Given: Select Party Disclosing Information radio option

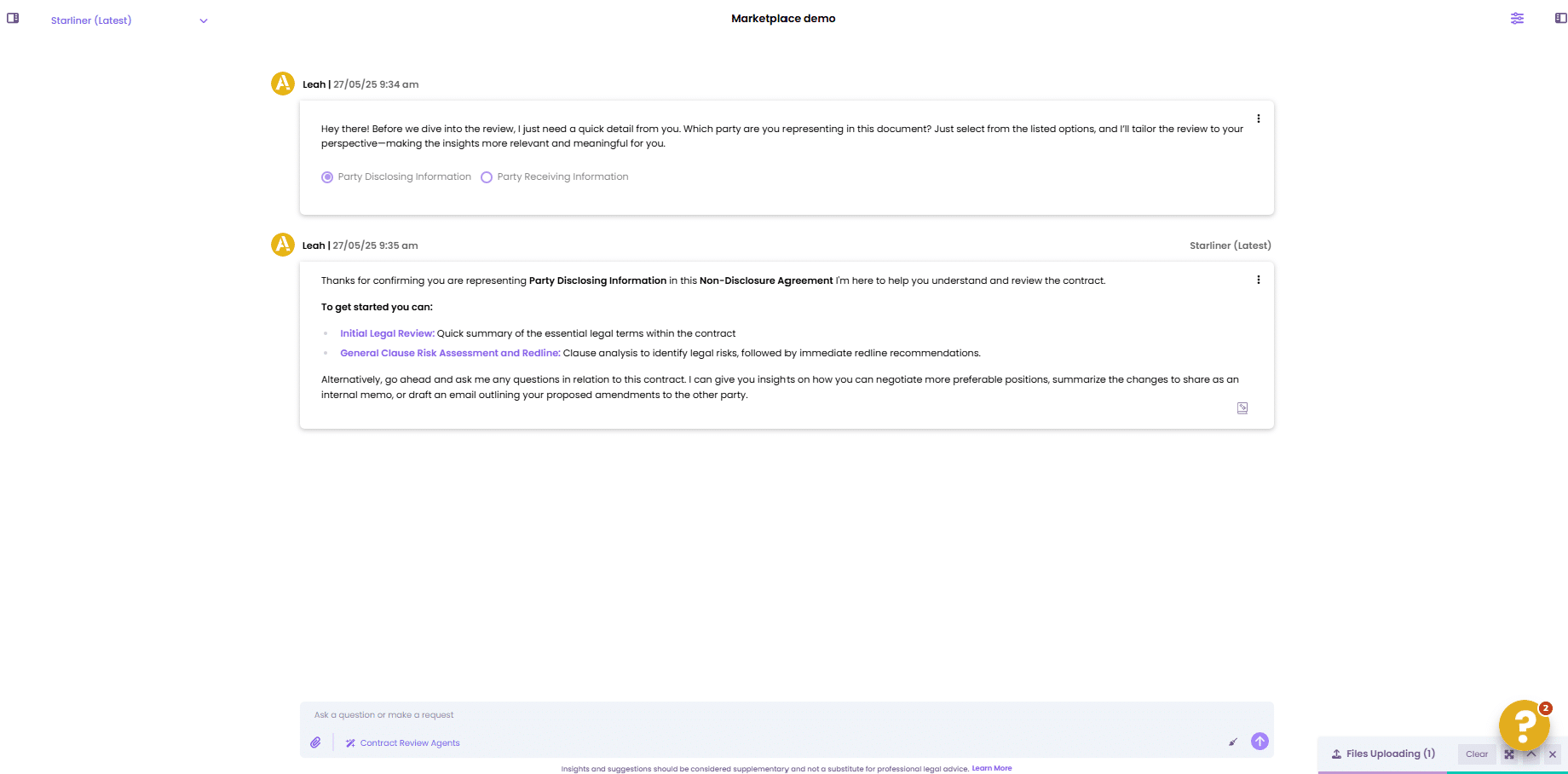Looking at the screenshot, I should 327,177.
